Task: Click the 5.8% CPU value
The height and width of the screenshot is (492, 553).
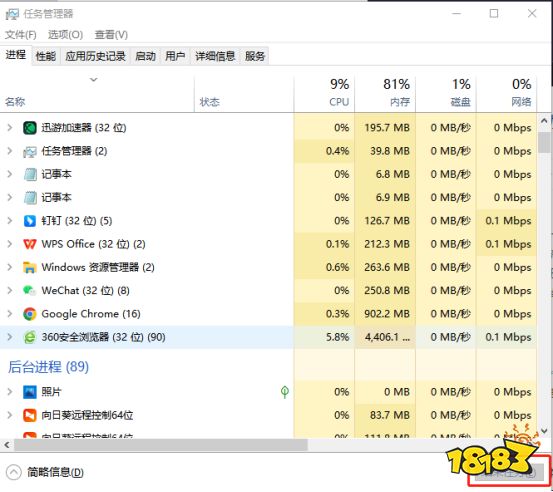Action: tap(338, 337)
